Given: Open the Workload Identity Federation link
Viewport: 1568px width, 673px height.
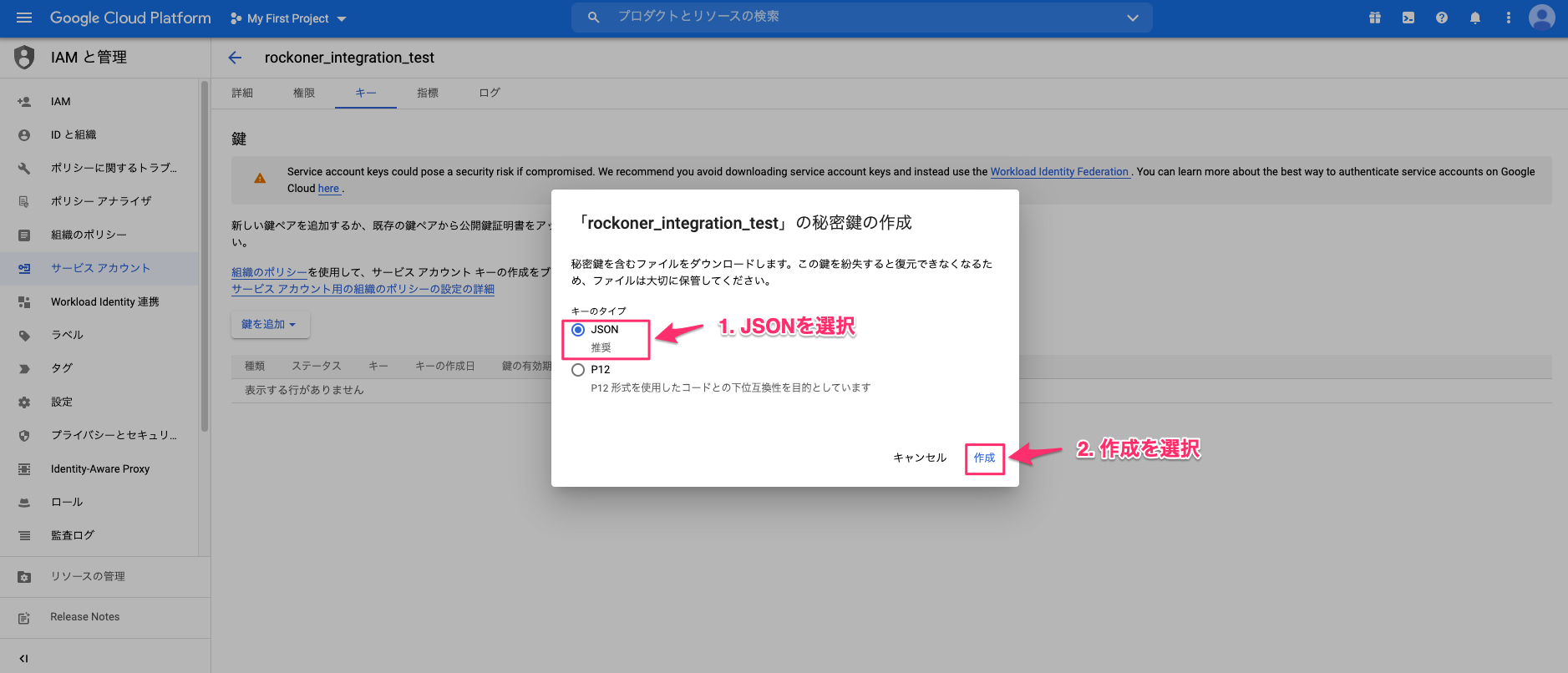Looking at the screenshot, I should coord(1059,172).
